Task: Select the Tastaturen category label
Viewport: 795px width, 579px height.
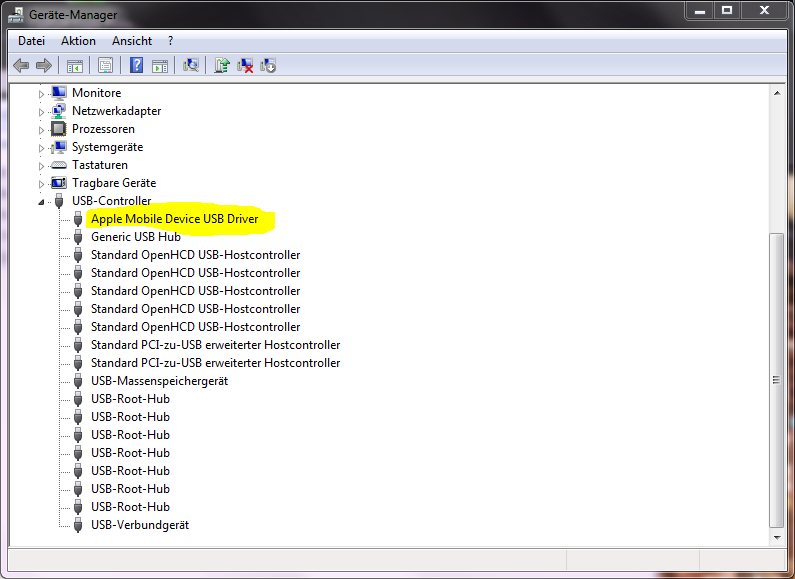Action: [99, 165]
